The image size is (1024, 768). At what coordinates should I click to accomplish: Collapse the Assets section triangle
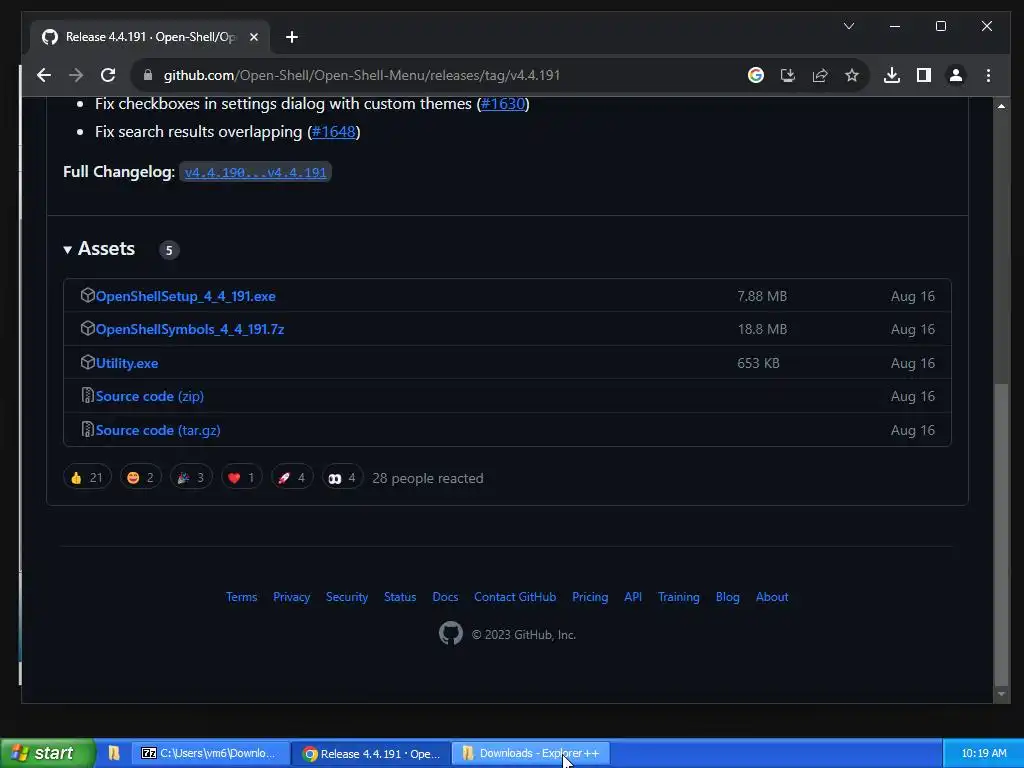coord(67,249)
